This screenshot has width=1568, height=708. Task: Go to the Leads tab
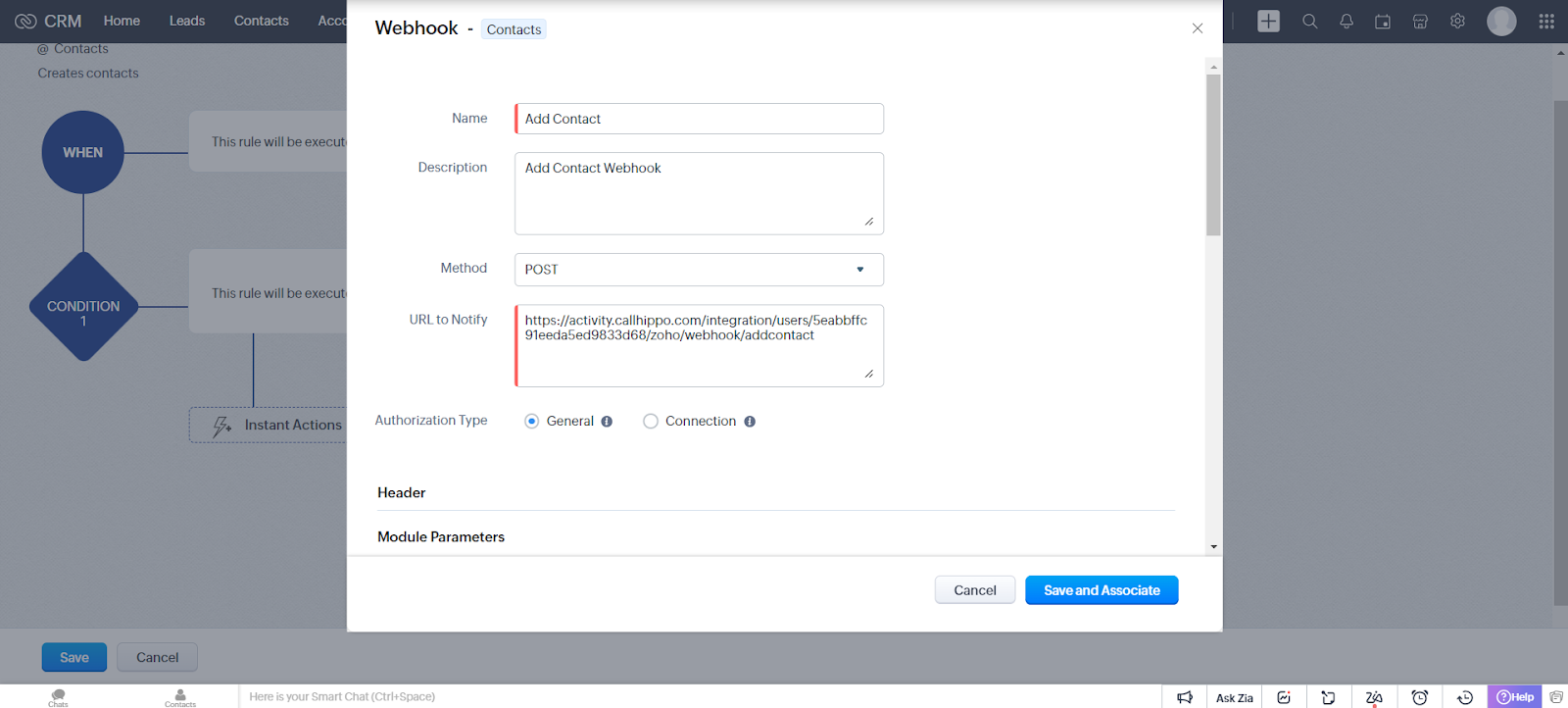click(187, 21)
